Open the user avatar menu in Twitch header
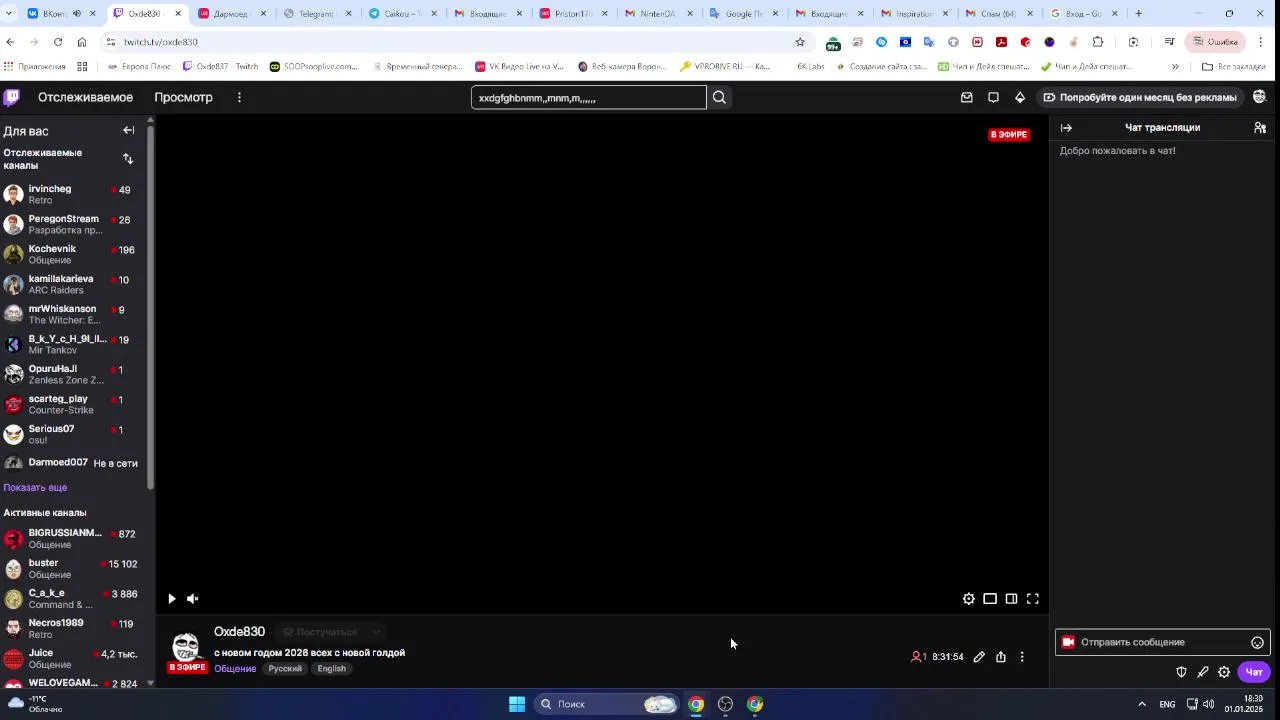Screen dimensions: 1280x720 coord(1260,97)
